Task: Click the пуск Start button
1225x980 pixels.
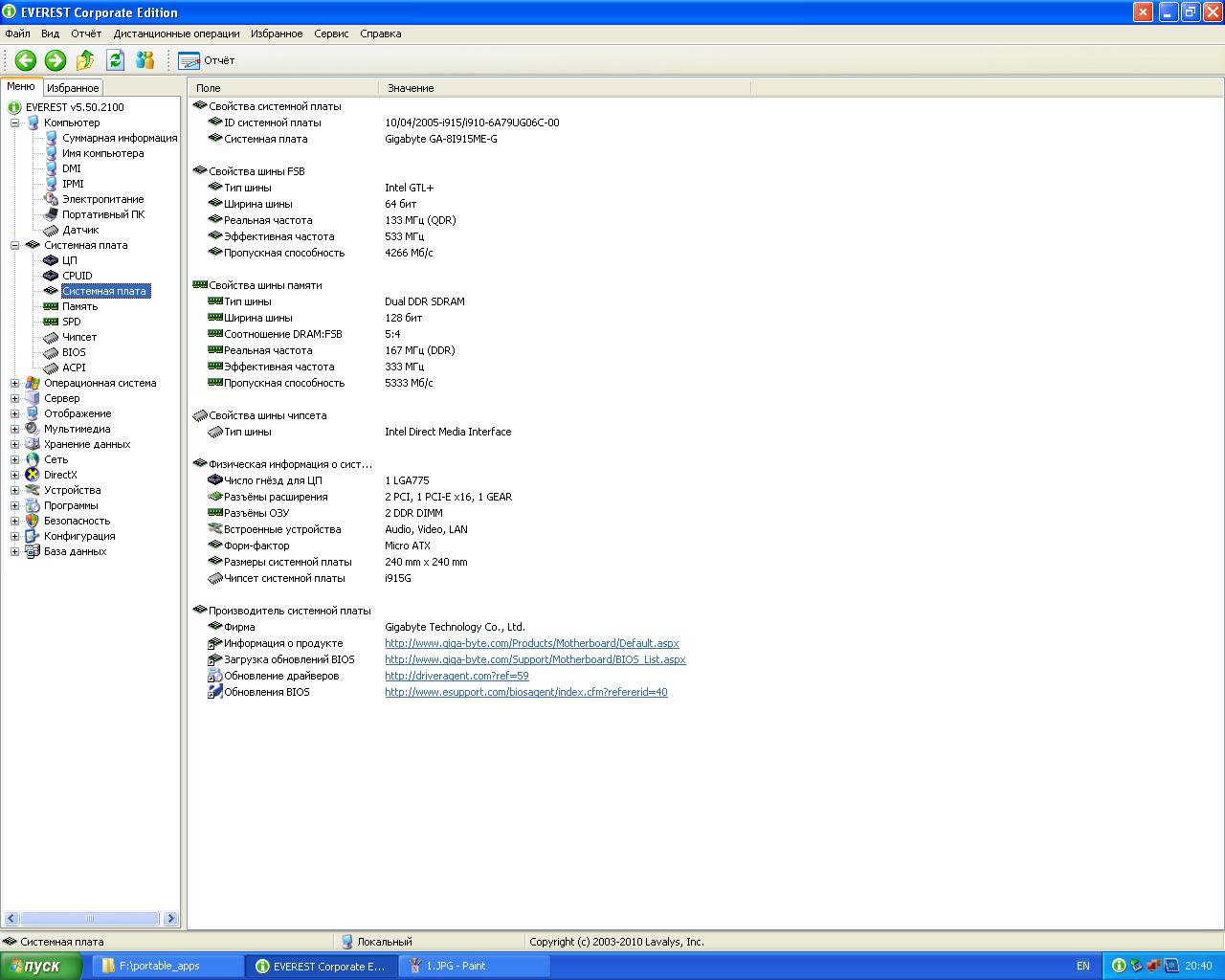Action: tap(33, 967)
